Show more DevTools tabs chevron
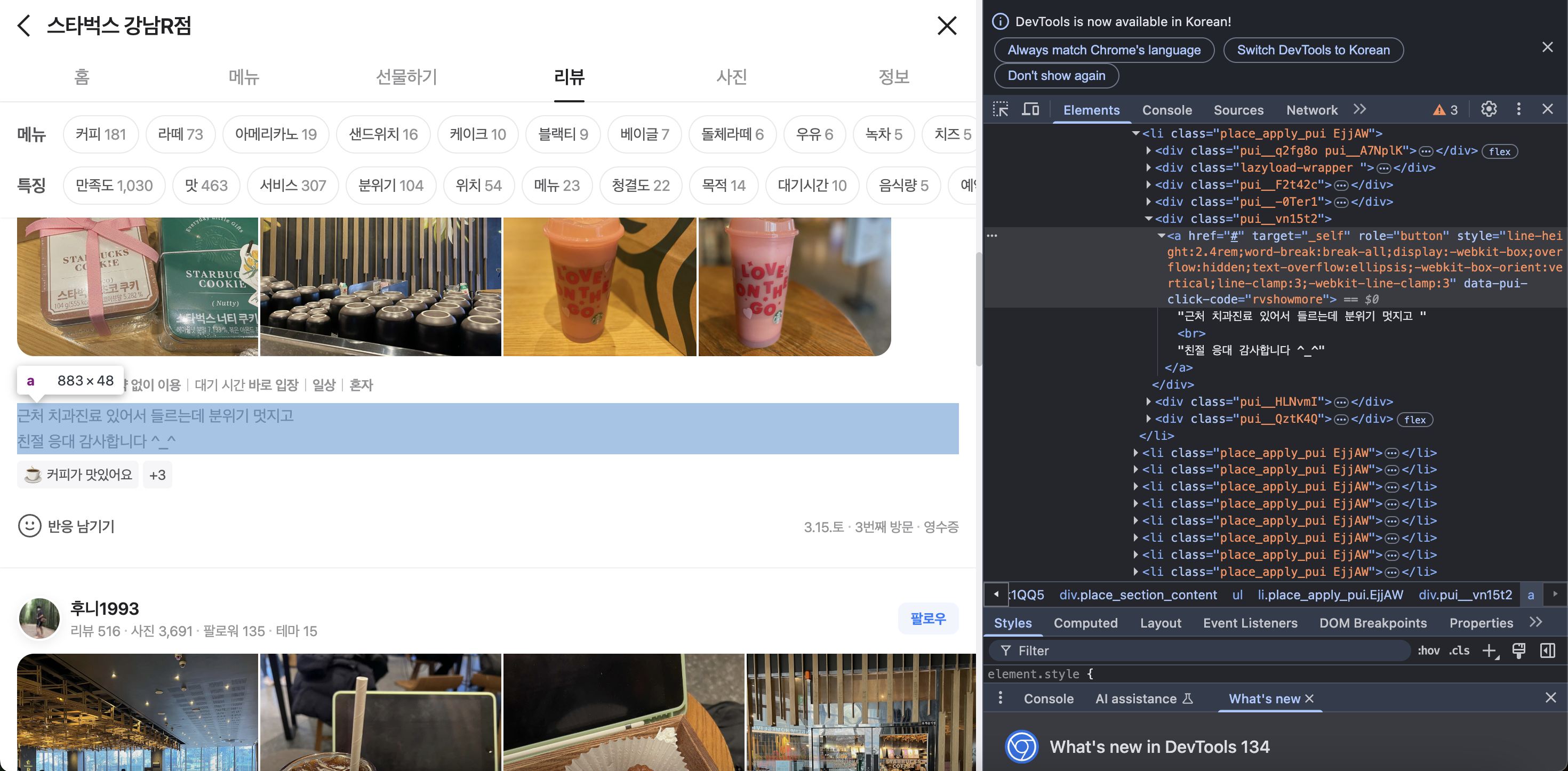1568x771 pixels. pos(1360,109)
